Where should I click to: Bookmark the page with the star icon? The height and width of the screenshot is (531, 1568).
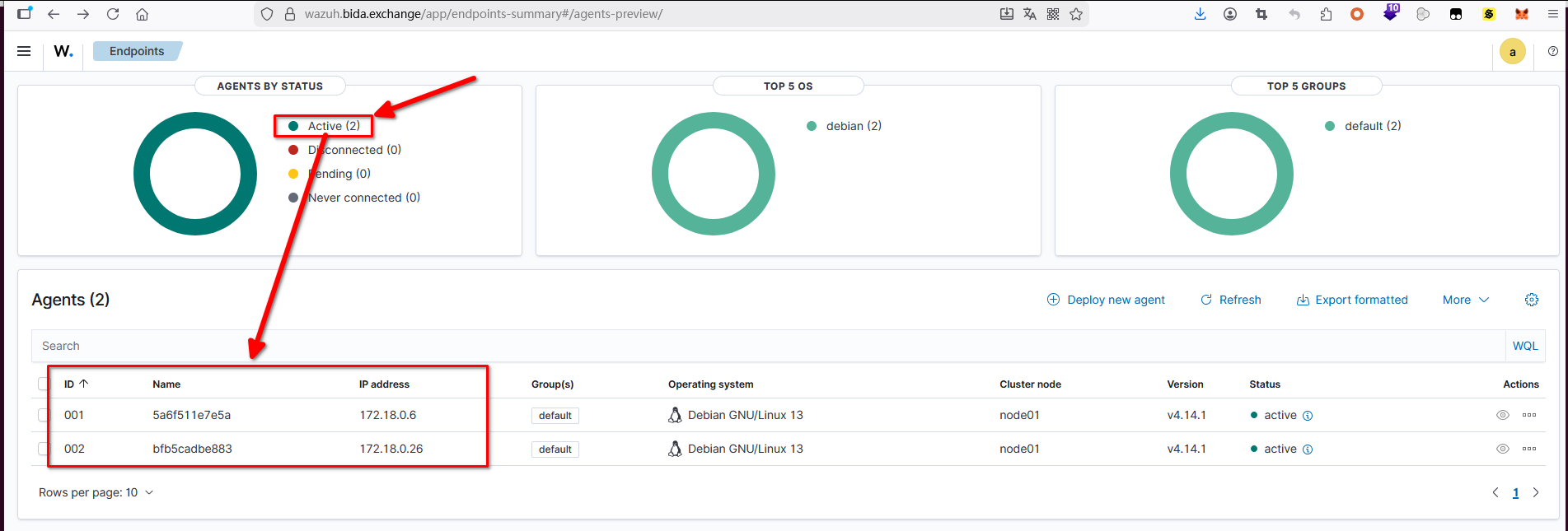tap(1076, 14)
